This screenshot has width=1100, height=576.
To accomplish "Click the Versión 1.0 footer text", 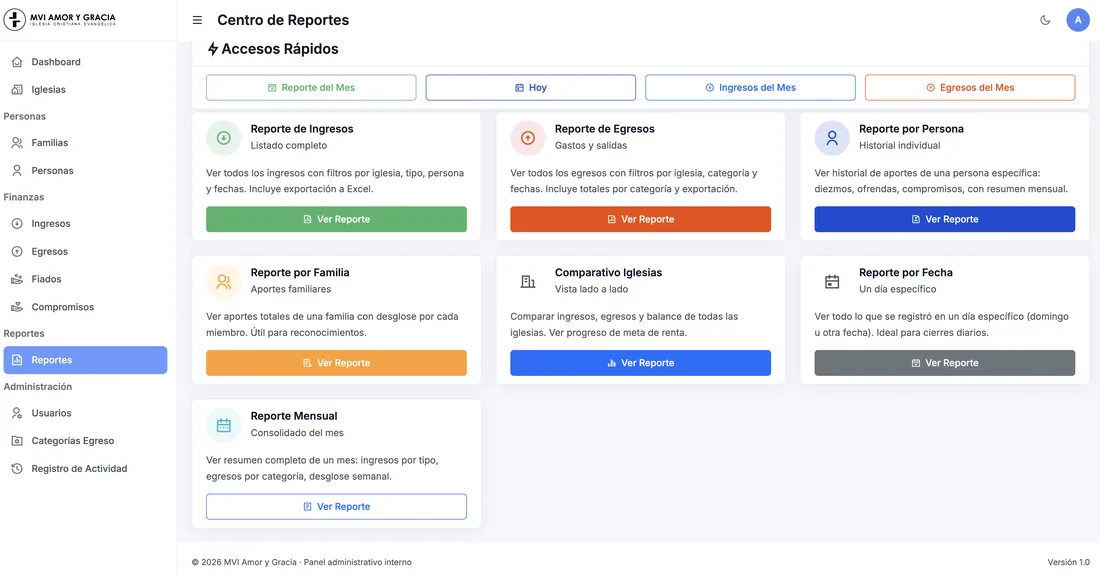I will (1068, 562).
